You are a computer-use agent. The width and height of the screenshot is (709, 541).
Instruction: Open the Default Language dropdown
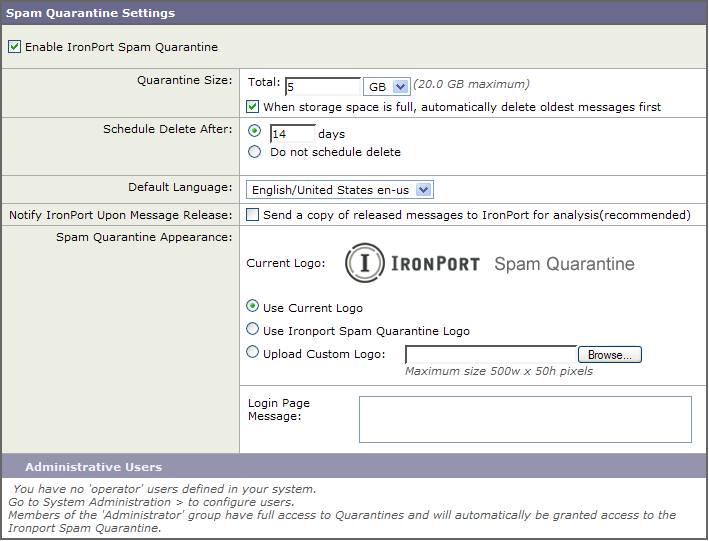tap(340, 190)
